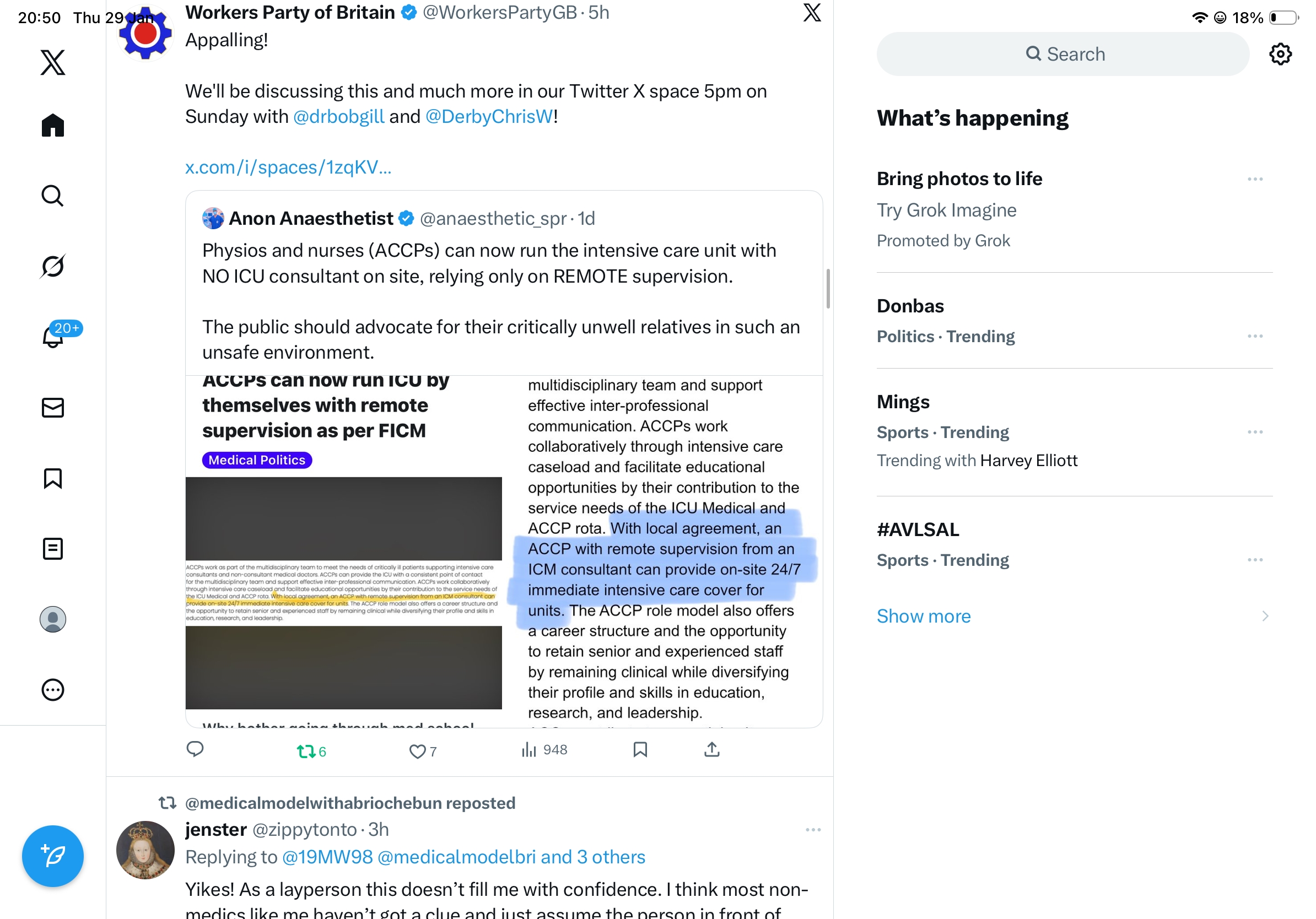1316x919 pixels.
Task: Open options for Donbas trend
Action: click(1255, 336)
